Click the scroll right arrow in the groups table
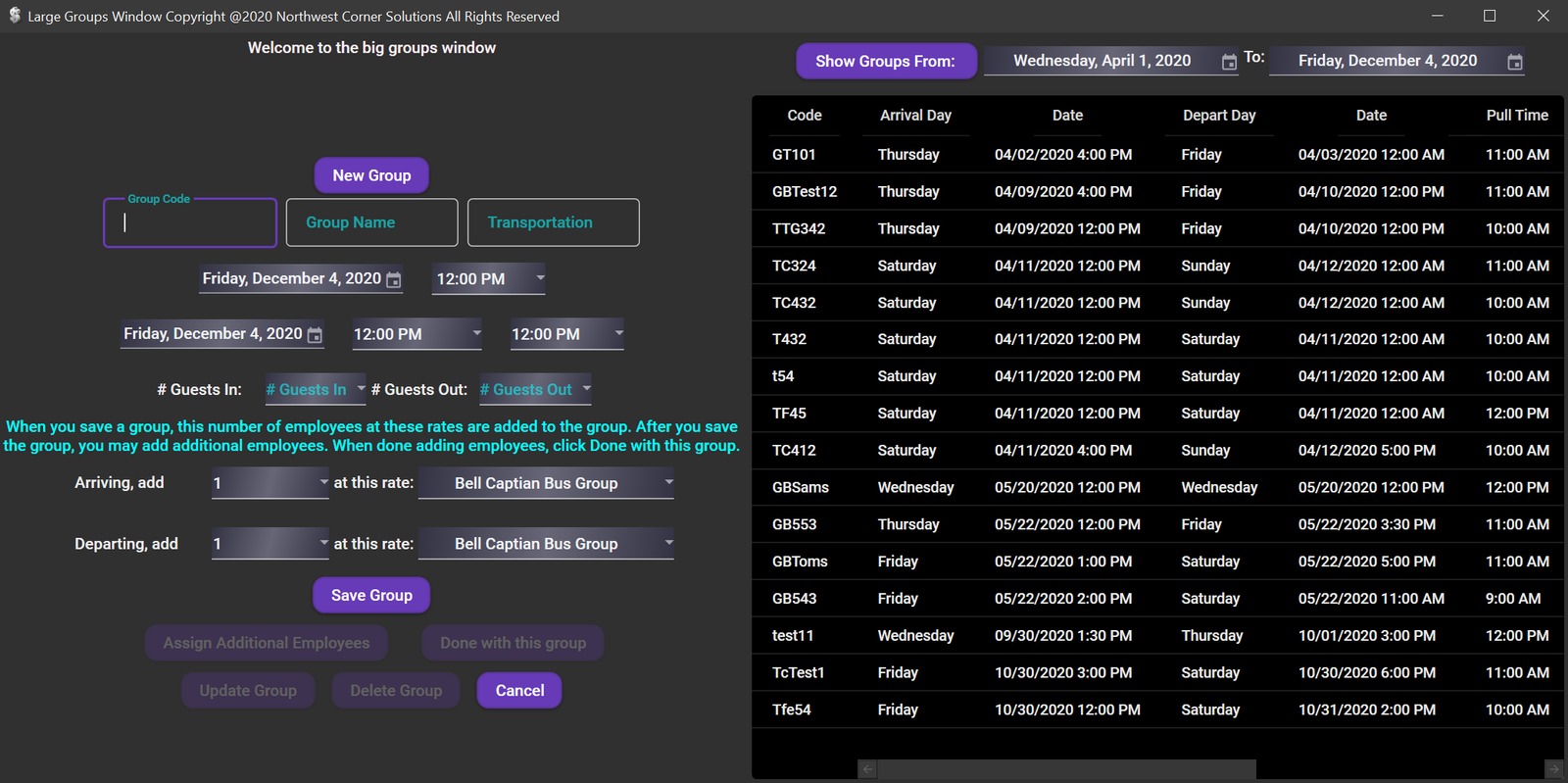The width and height of the screenshot is (1568, 783). pyautogui.click(x=1553, y=769)
